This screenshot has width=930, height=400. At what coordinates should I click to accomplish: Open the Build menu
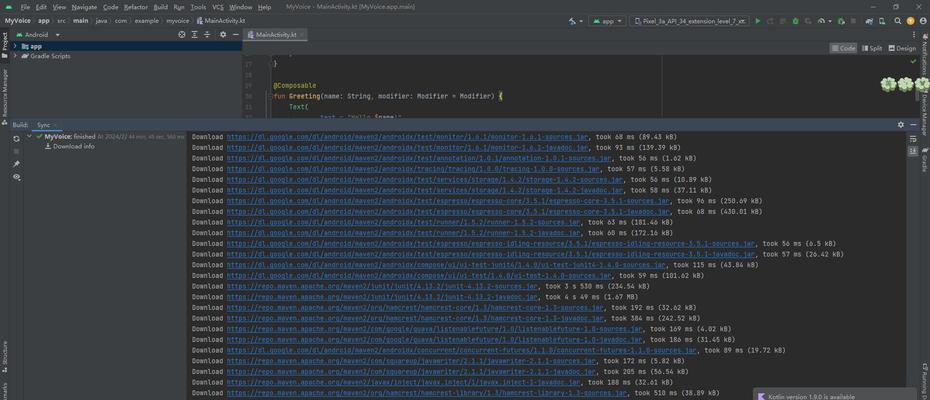(x=160, y=7)
